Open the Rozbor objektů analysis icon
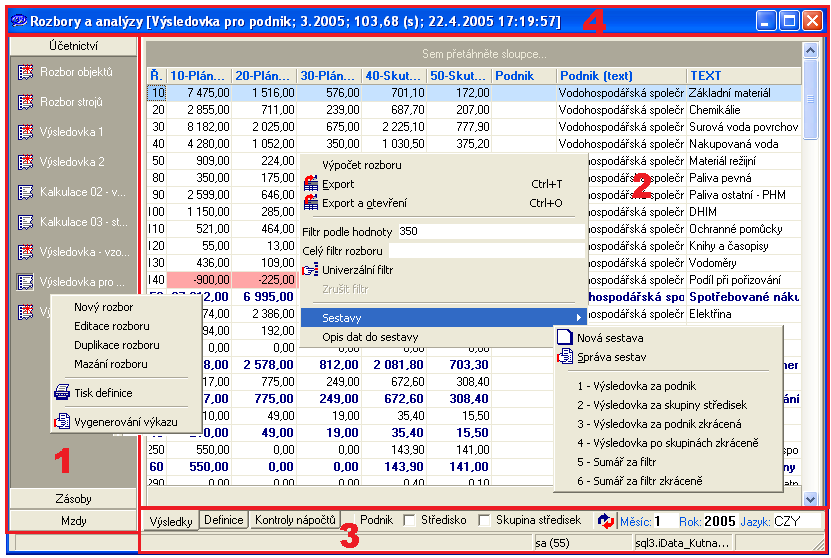 coord(26,72)
